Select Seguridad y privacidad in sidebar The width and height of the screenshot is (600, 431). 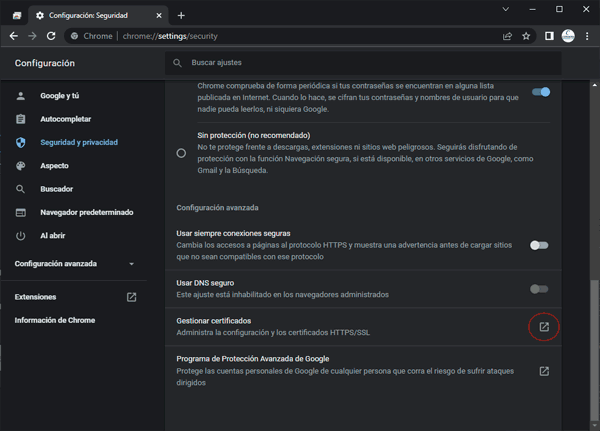click(79, 142)
